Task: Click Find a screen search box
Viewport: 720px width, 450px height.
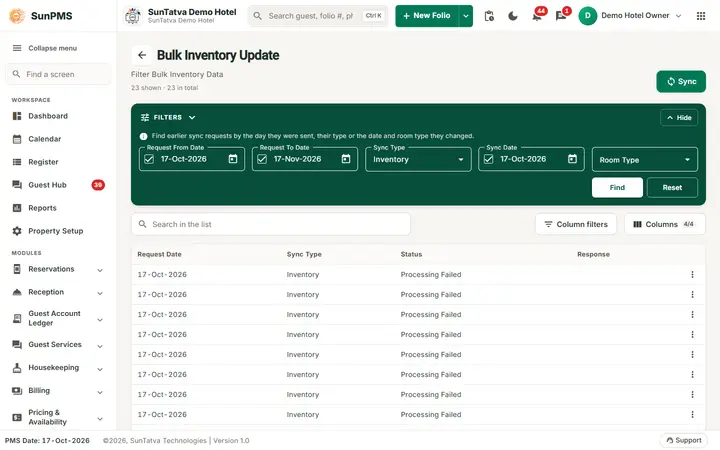Action: click(58, 74)
